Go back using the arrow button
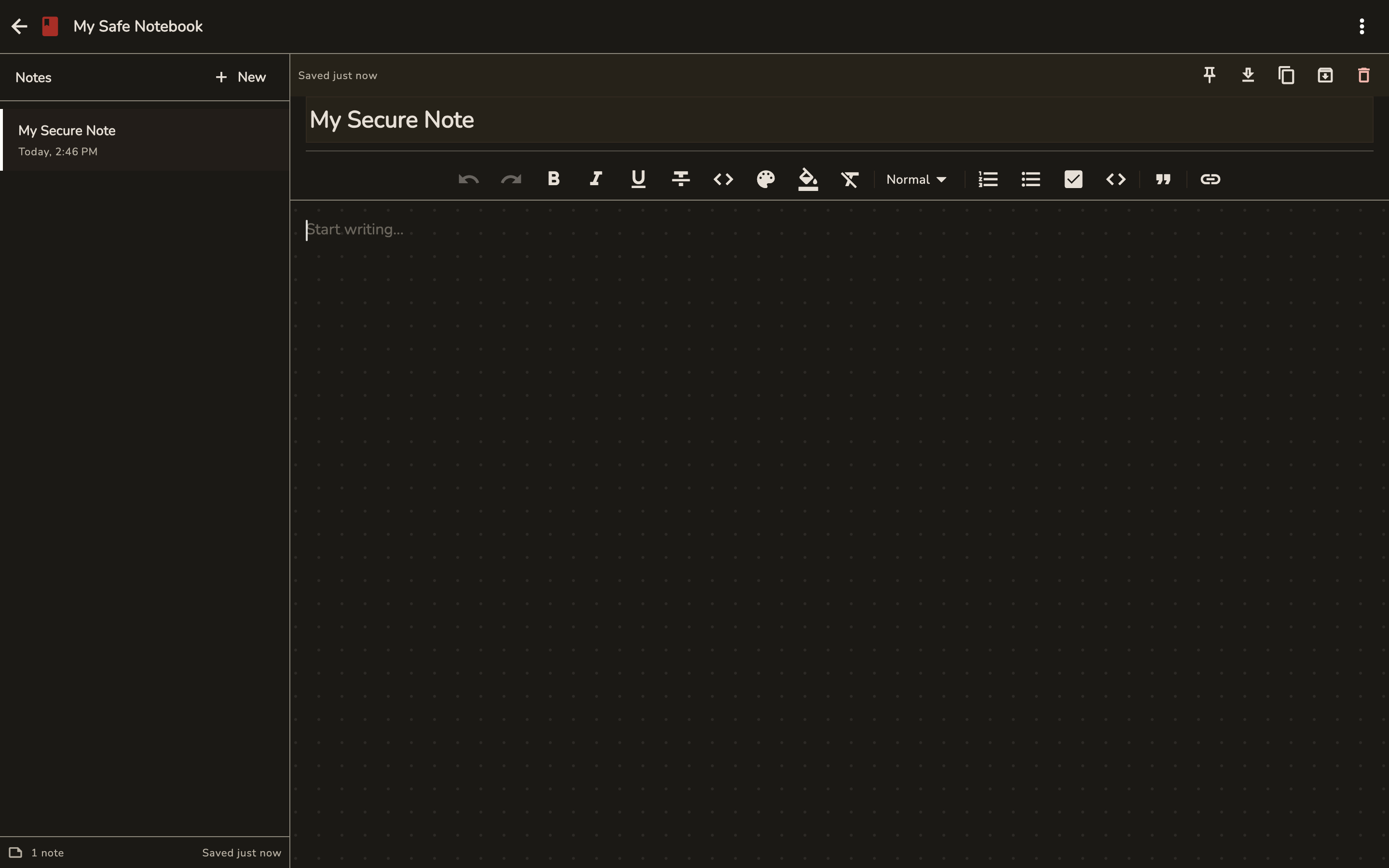The height and width of the screenshot is (868, 1389). point(19,27)
